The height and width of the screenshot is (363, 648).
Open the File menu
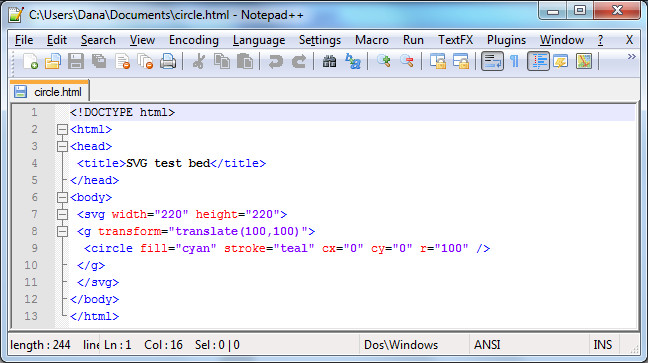[24, 40]
